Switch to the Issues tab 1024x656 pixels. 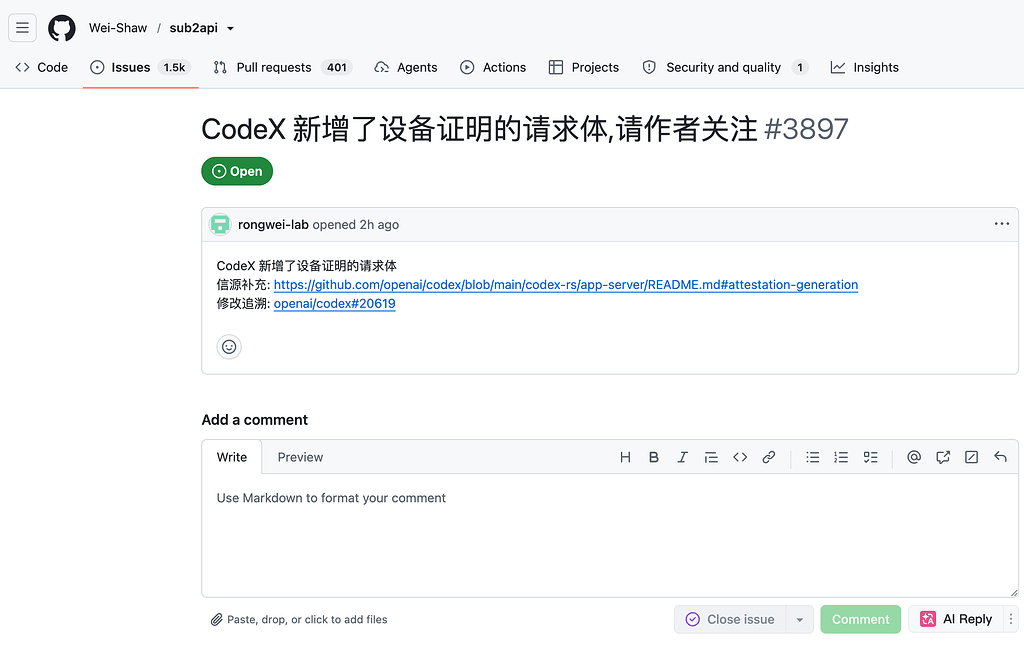click(x=140, y=67)
